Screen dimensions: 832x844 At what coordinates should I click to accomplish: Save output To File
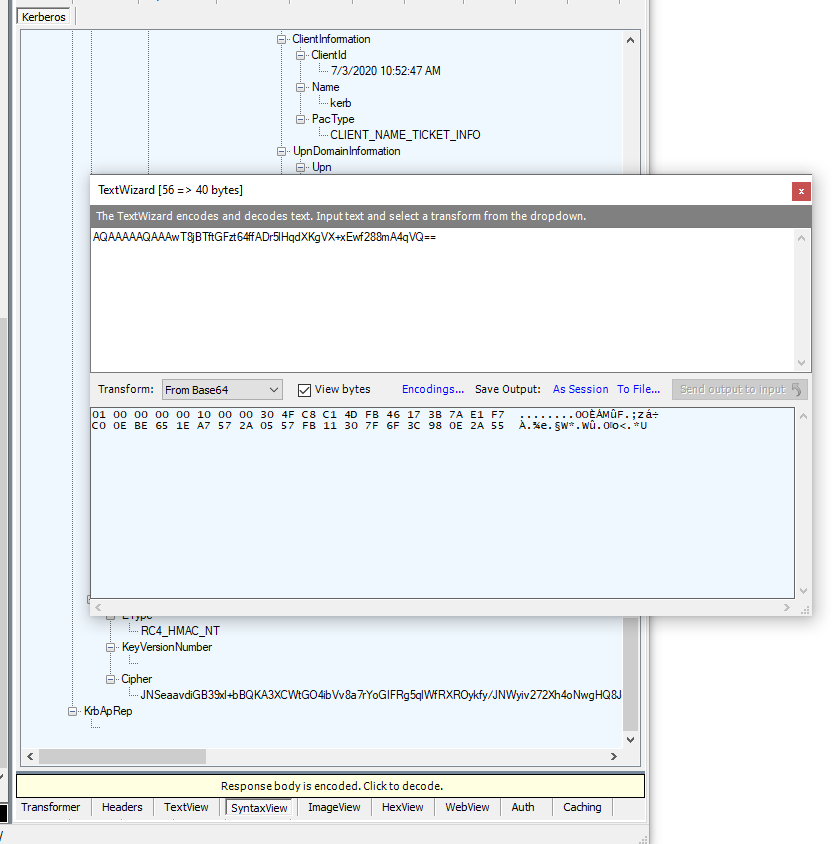point(638,390)
